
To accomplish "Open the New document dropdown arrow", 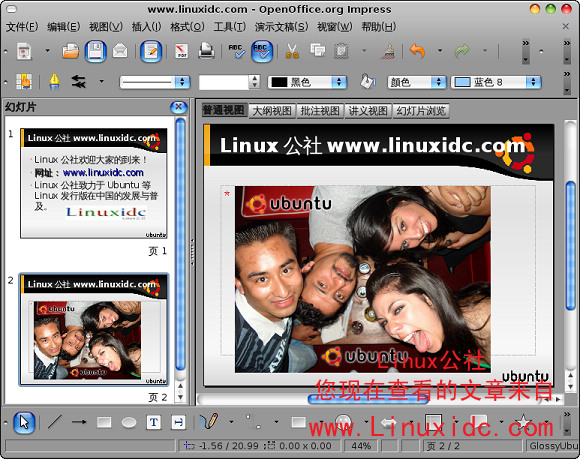I will click(x=47, y=51).
